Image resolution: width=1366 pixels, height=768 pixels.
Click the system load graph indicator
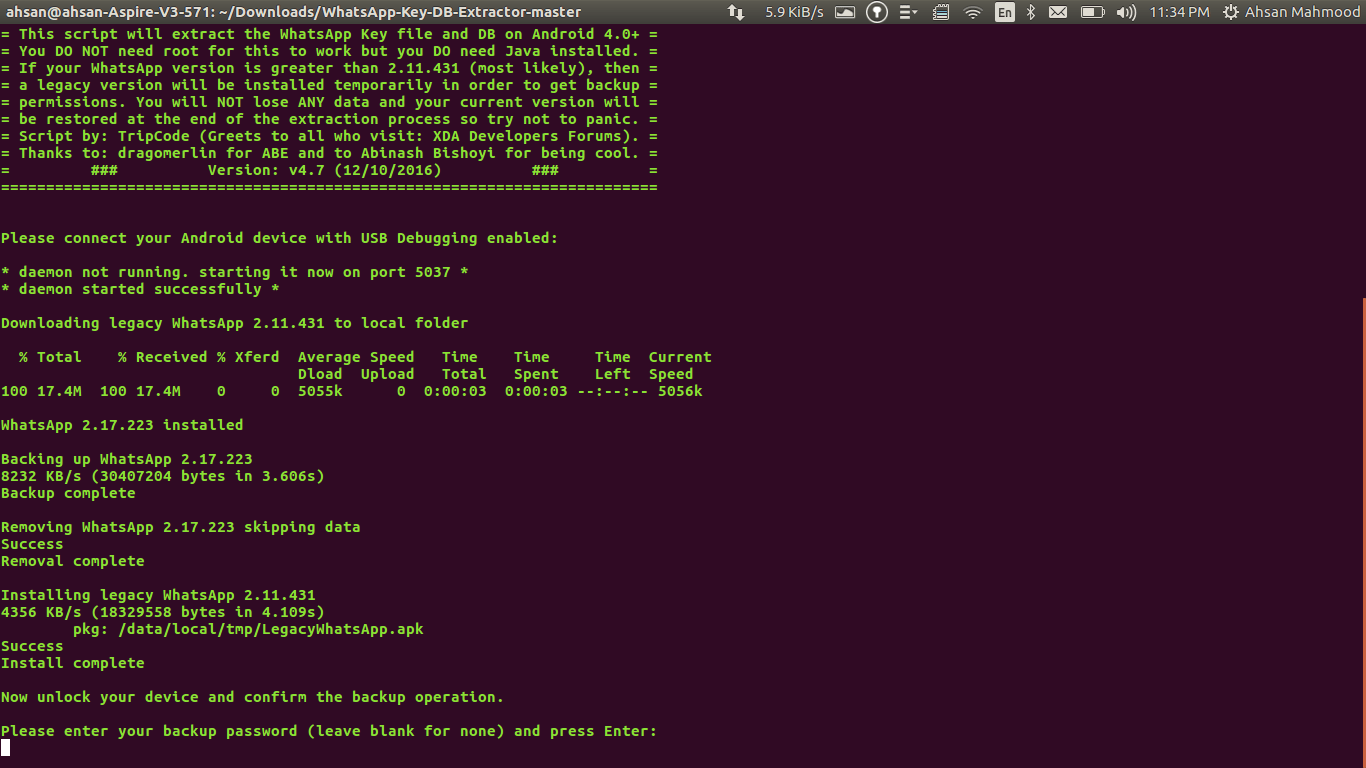(x=845, y=12)
